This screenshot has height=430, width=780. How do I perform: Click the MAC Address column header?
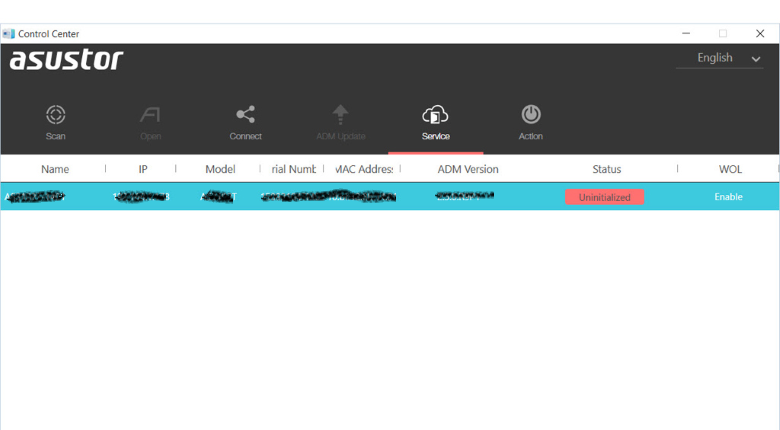tap(364, 169)
